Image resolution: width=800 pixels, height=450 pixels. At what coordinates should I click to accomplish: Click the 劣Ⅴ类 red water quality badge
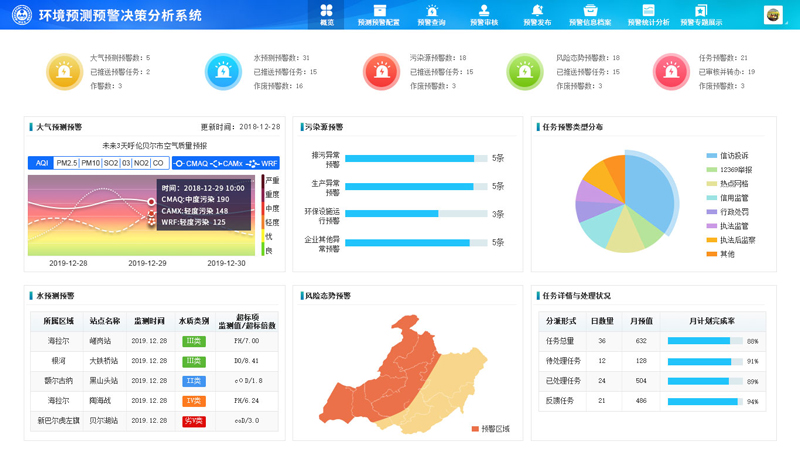[x=194, y=421]
